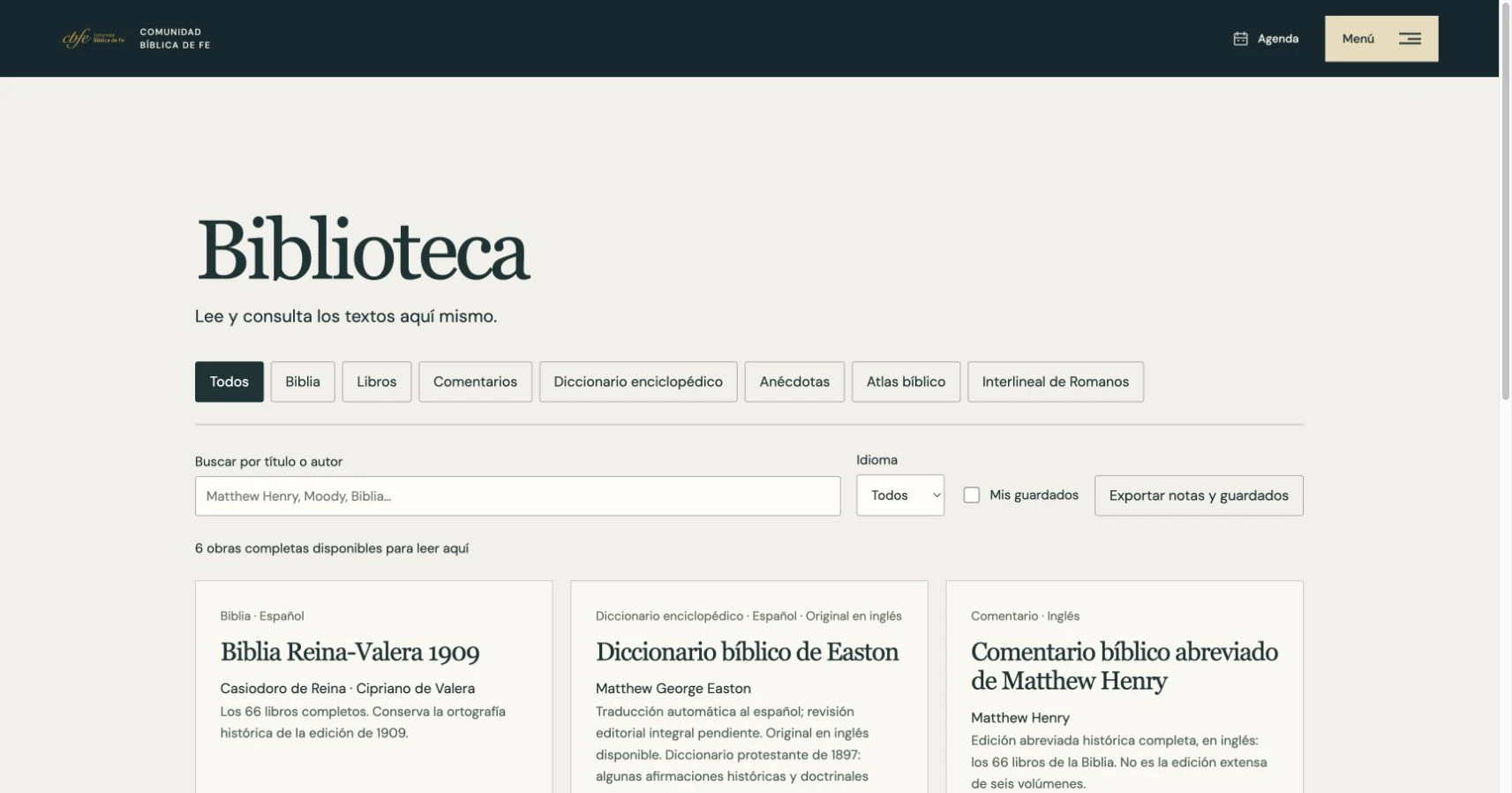Screen dimensions: 1512x793
Task: Open the Idioma dropdown
Action: [900, 495]
